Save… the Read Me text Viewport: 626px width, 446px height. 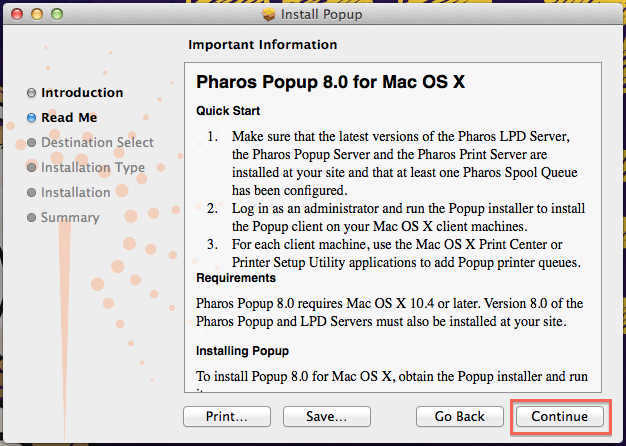pos(327,416)
